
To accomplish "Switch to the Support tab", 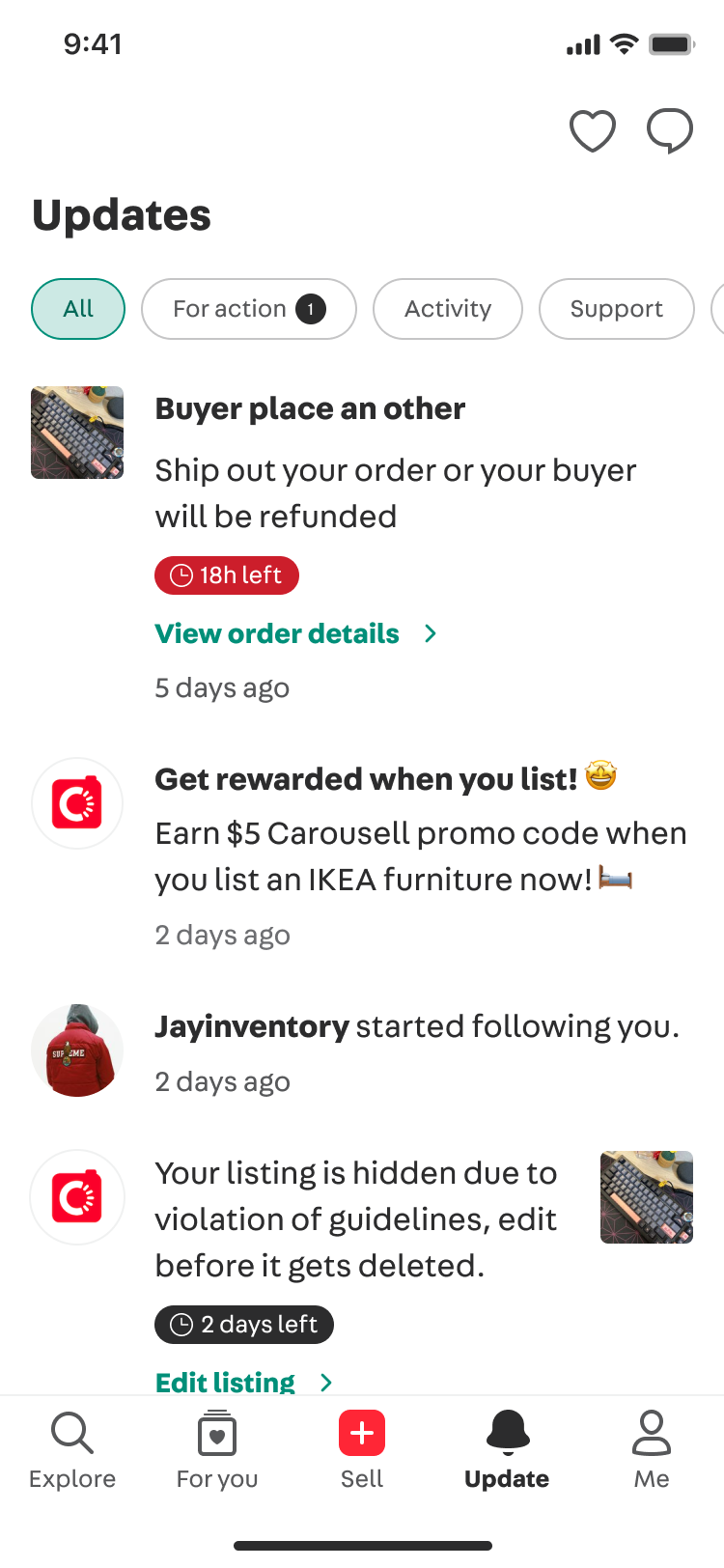I will pyautogui.click(x=616, y=309).
